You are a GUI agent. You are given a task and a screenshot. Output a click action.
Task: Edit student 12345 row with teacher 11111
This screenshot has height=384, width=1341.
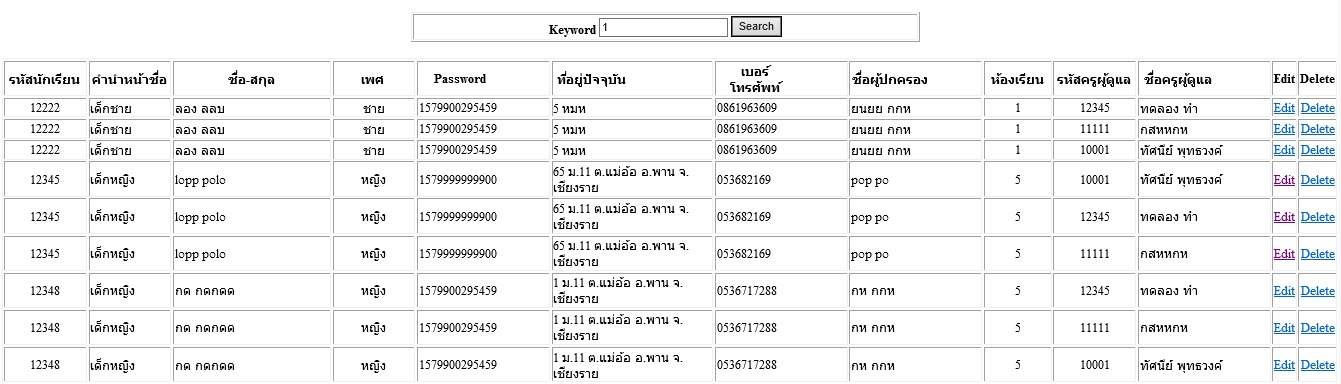click(x=1284, y=254)
